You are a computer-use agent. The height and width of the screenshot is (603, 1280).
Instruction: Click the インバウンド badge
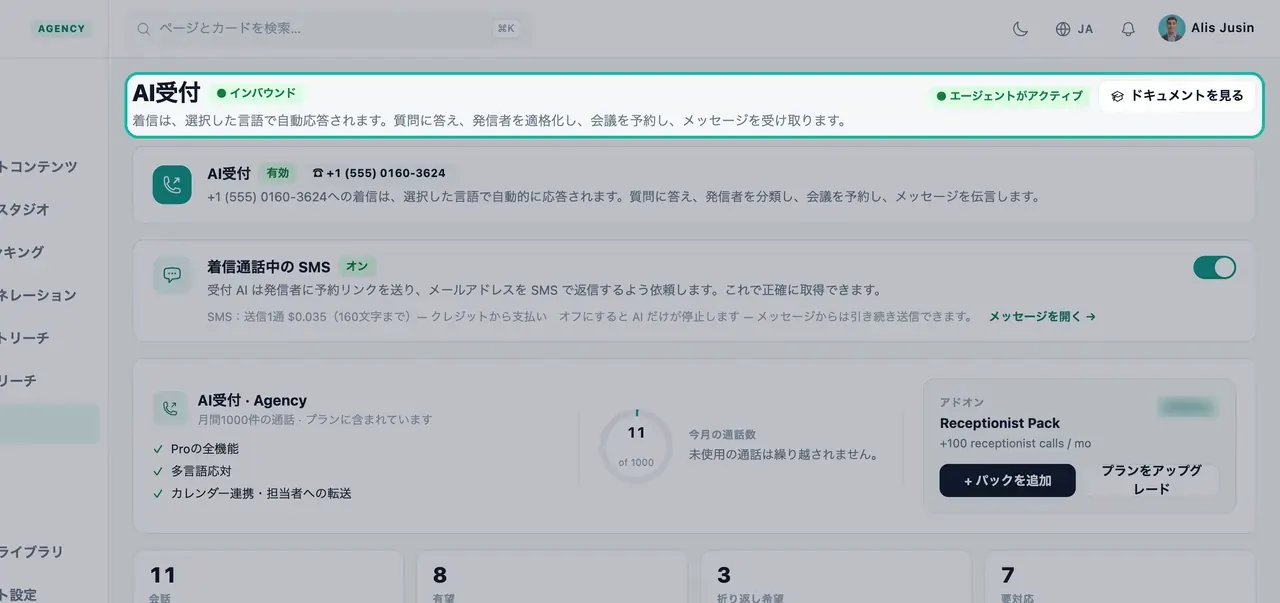pyautogui.click(x=257, y=93)
